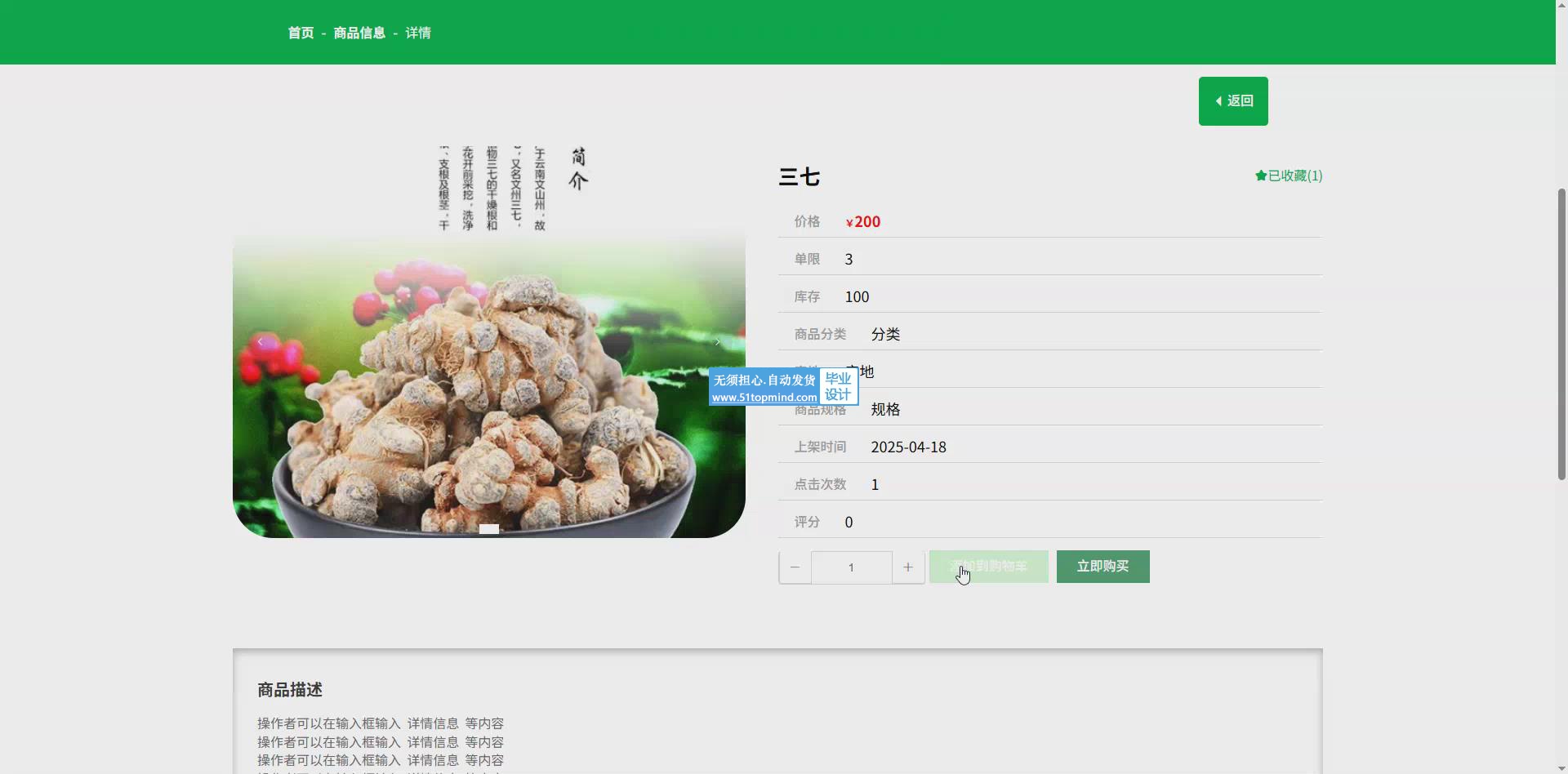Image resolution: width=1568 pixels, height=774 pixels.
Task: Click the white carousel indicator bar
Action: 488,529
